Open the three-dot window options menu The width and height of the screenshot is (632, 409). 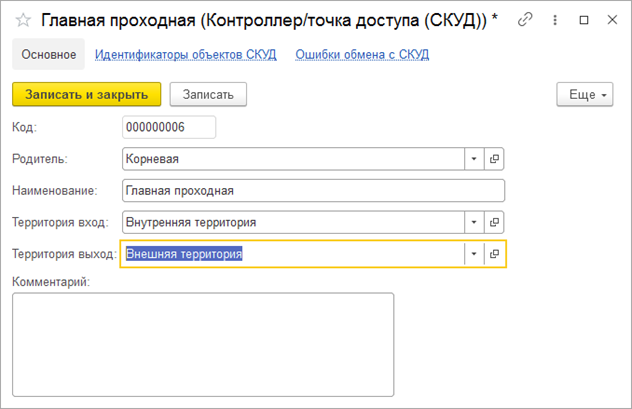coord(555,19)
